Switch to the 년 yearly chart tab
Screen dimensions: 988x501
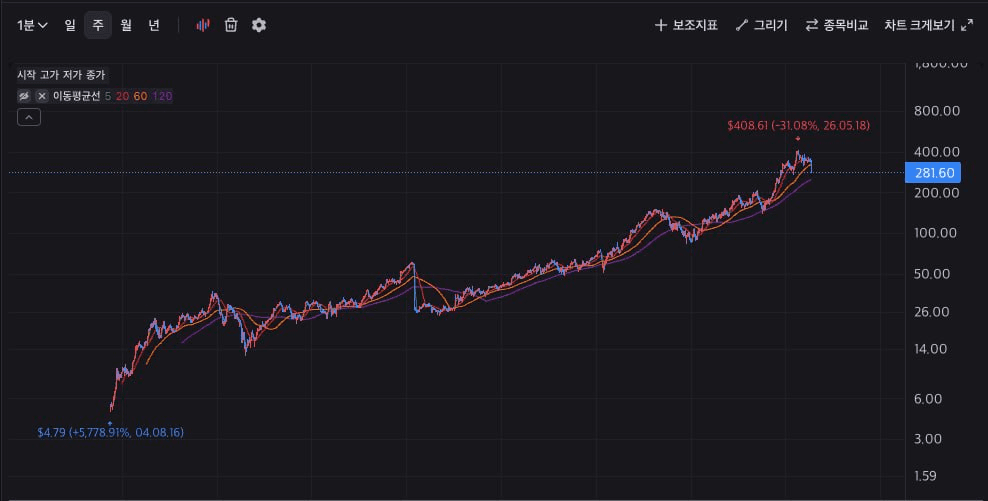click(154, 25)
